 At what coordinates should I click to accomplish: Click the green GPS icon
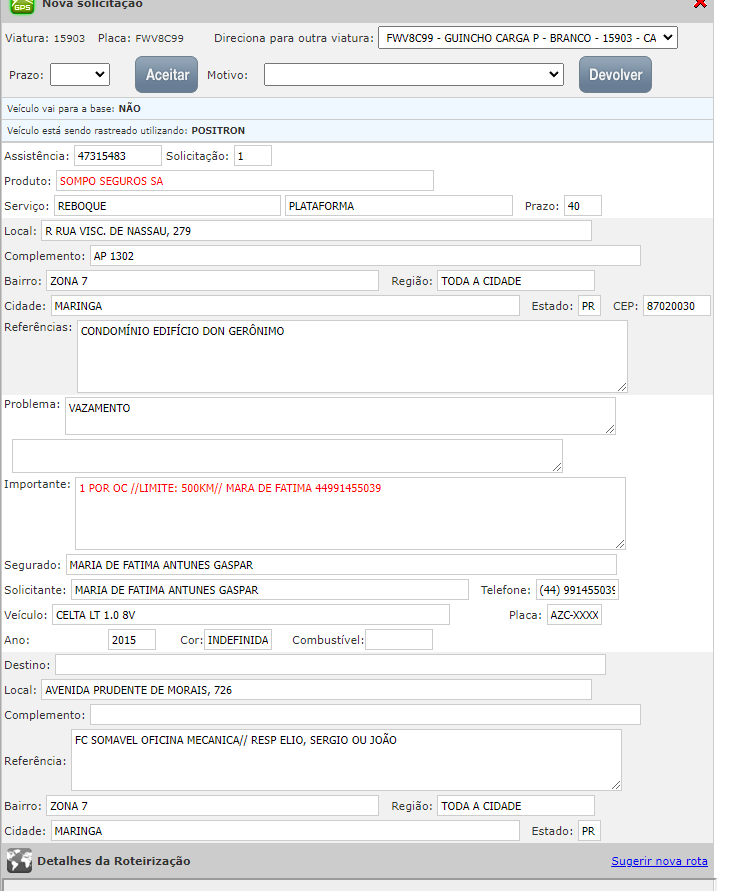22,5
